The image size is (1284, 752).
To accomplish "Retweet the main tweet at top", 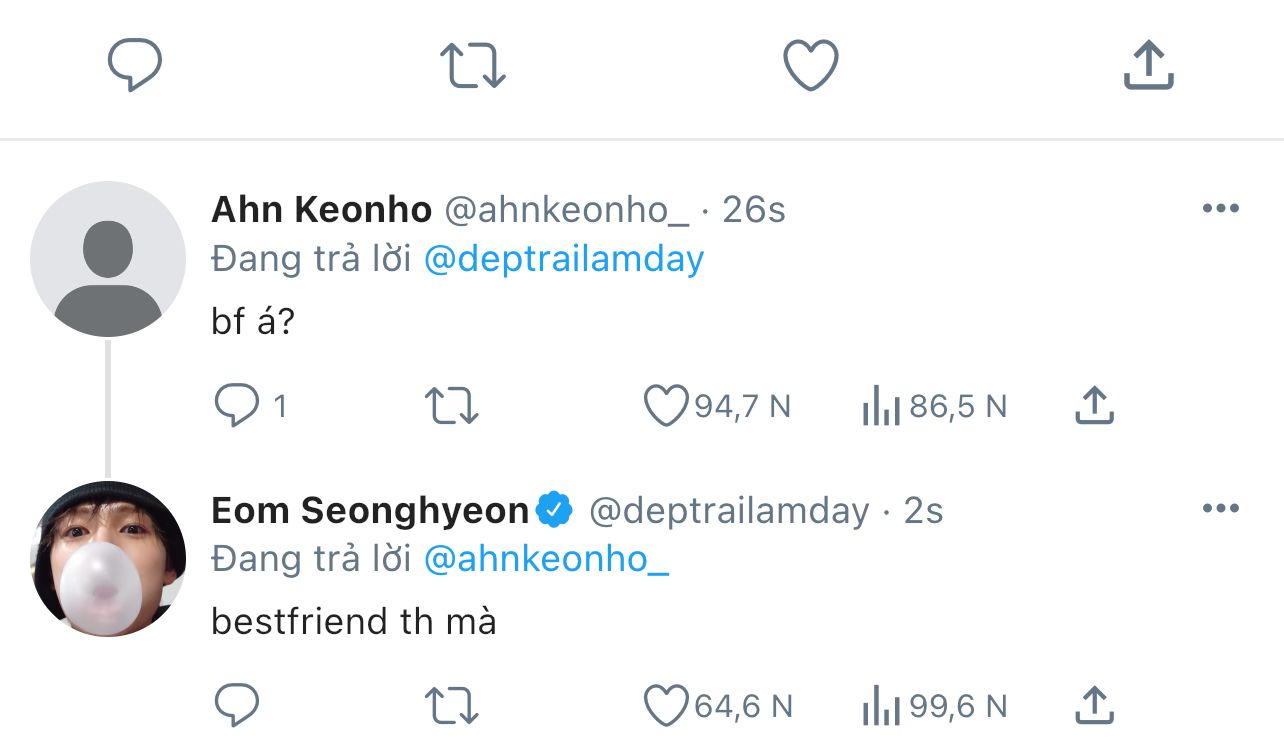I will pyautogui.click(x=473, y=66).
